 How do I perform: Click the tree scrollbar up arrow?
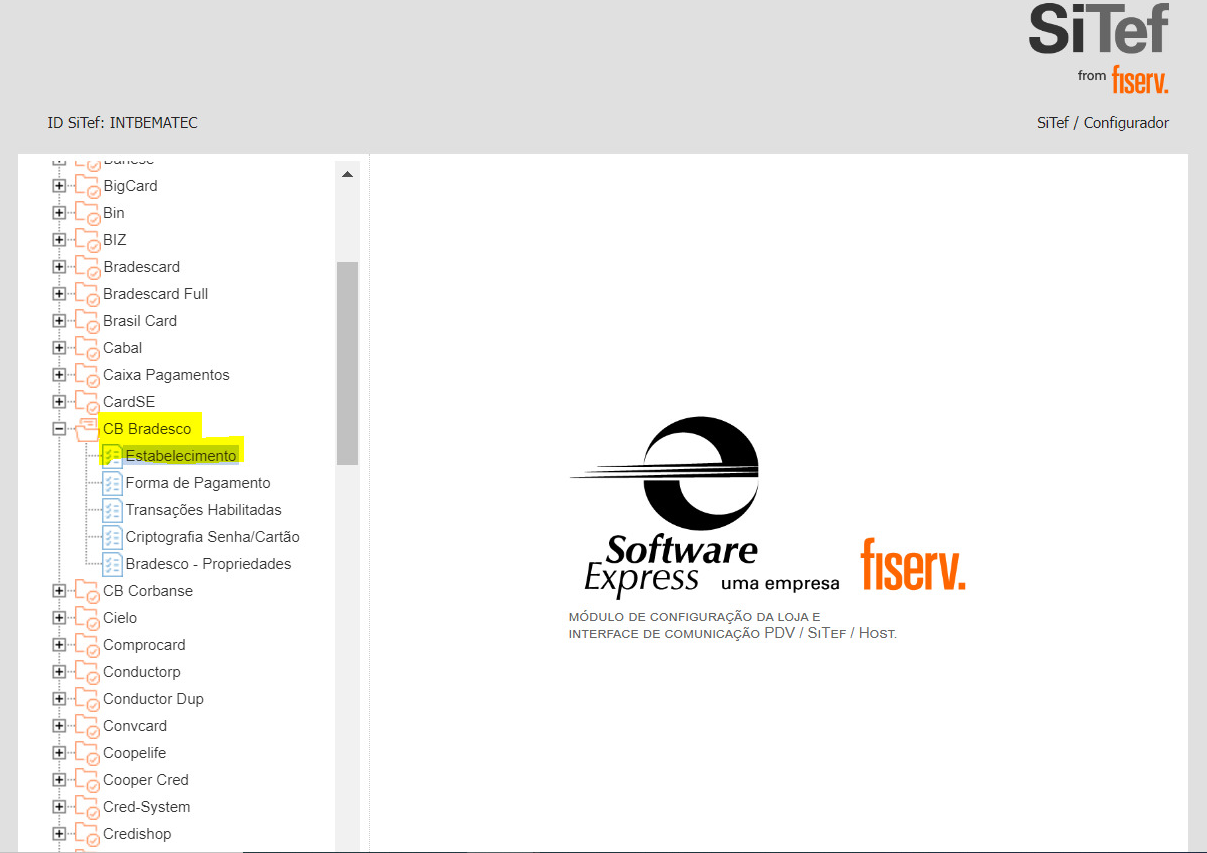pos(347,174)
